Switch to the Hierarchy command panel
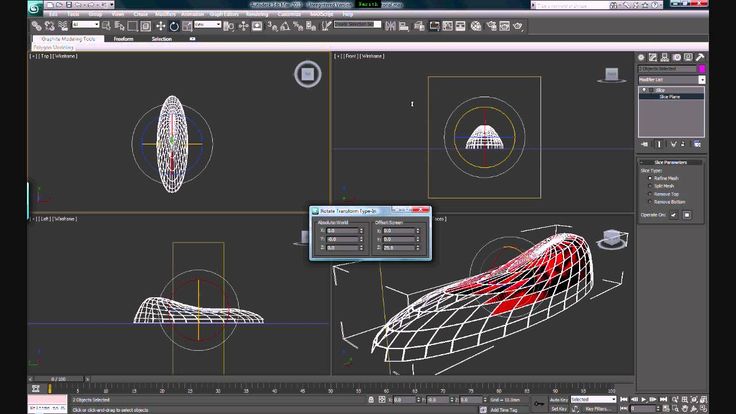Image resolution: width=736 pixels, height=414 pixels. tap(665, 57)
